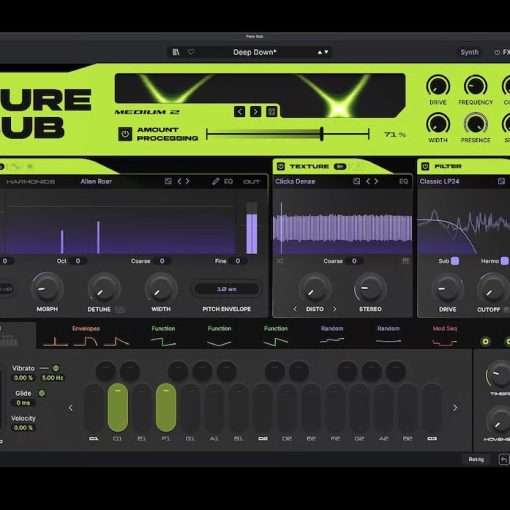Toggle the Texture section power button
Screen dimensions: 510x510
[281, 166]
